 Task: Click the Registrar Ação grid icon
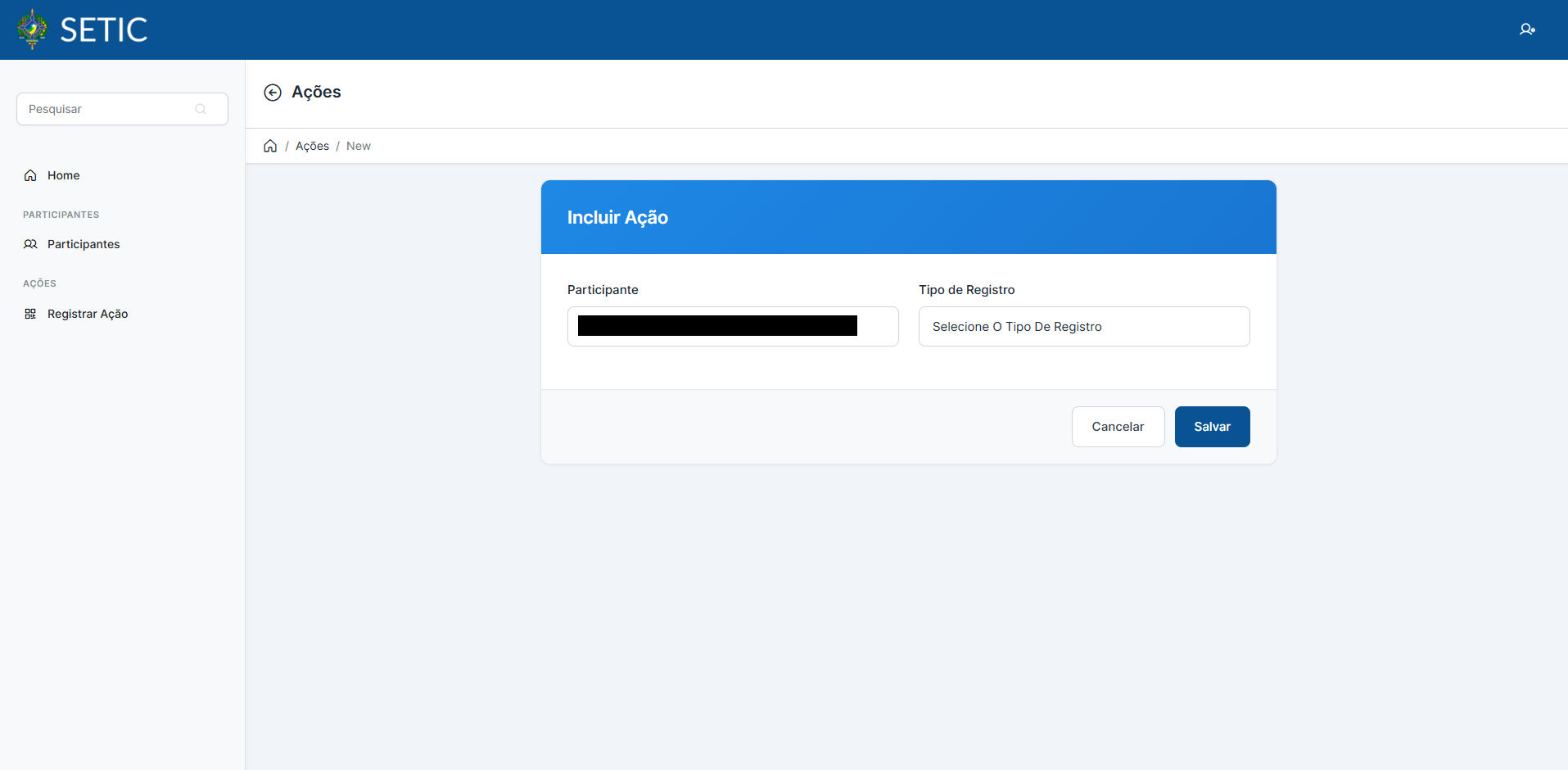point(30,314)
